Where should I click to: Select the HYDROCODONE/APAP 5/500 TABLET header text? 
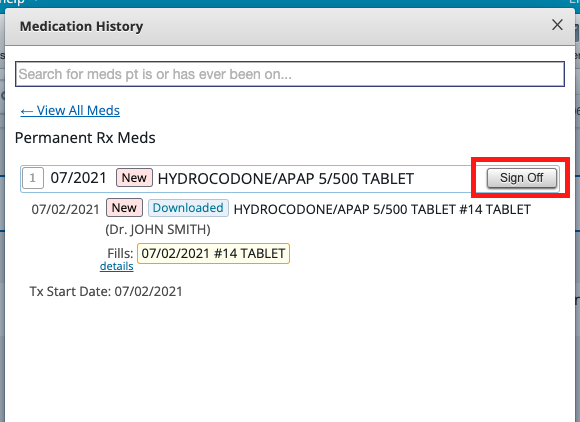286,179
